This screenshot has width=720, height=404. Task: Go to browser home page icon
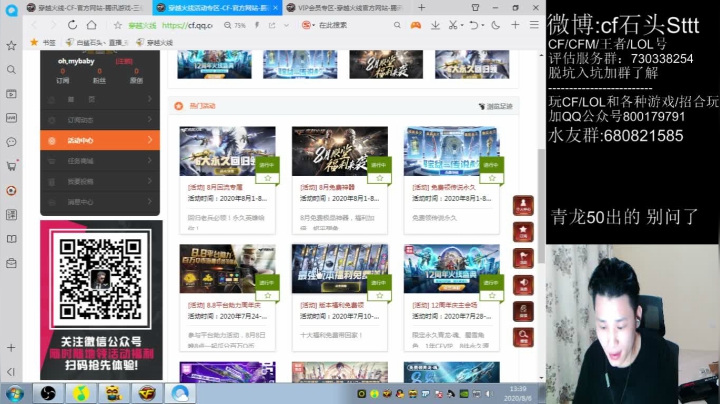(92, 25)
